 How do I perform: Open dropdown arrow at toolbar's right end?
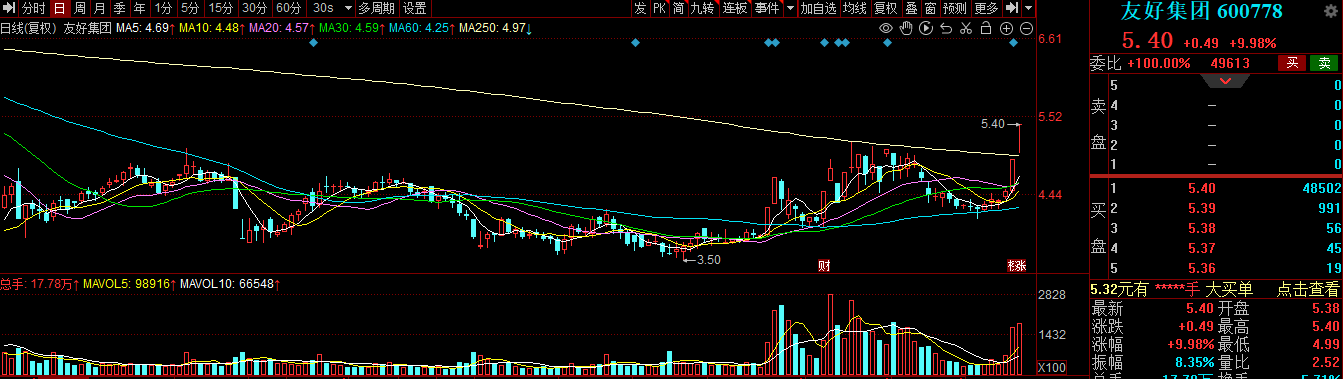[1028, 8]
